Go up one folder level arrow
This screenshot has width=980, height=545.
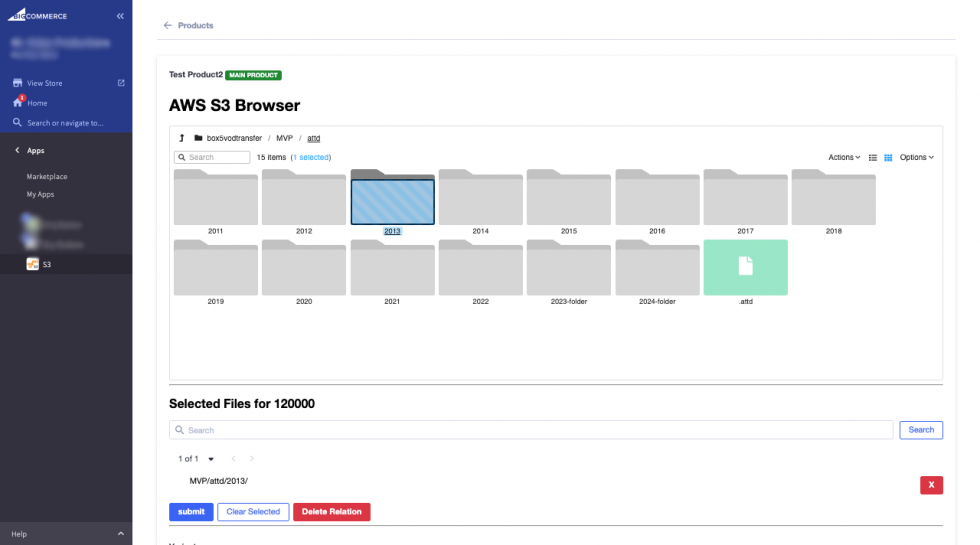(x=182, y=138)
